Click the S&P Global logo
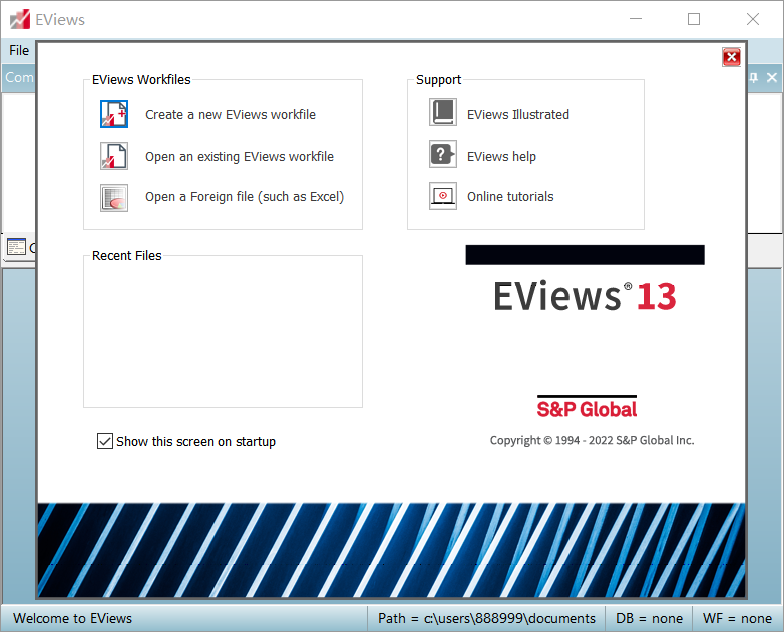Image resolution: width=784 pixels, height=632 pixels. (x=586, y=407)
